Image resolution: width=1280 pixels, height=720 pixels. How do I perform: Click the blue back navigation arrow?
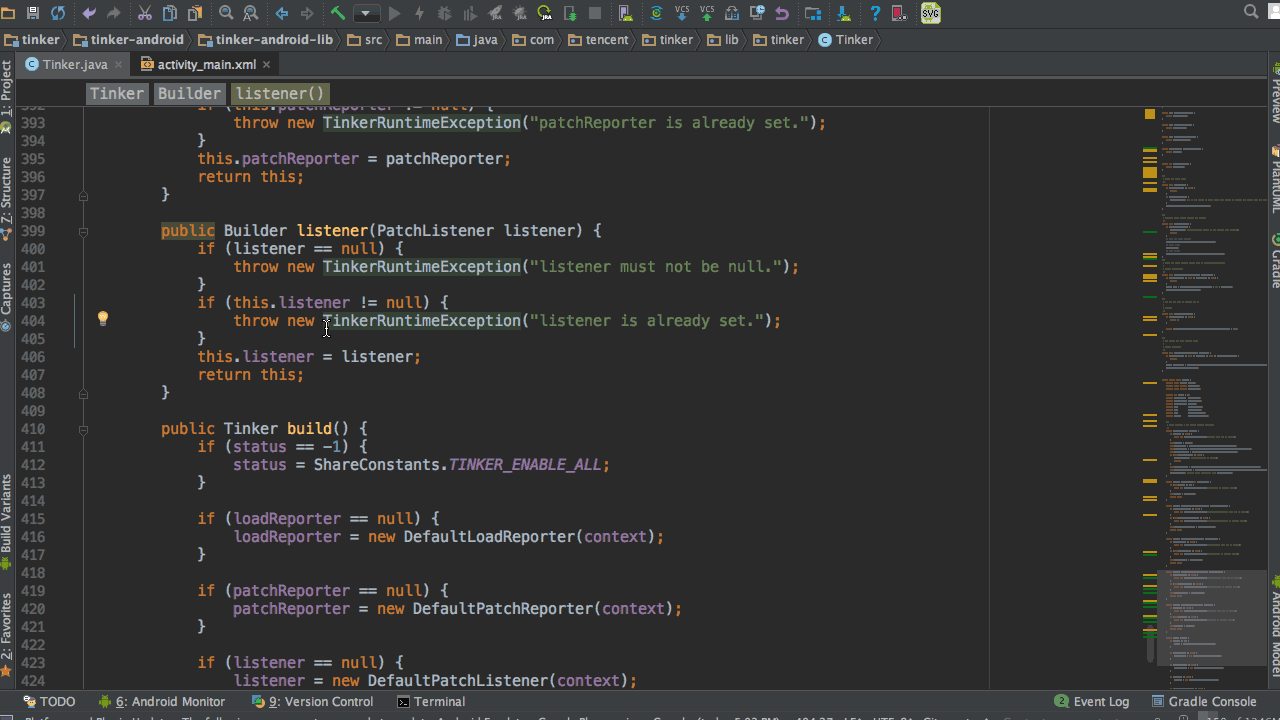282,13
